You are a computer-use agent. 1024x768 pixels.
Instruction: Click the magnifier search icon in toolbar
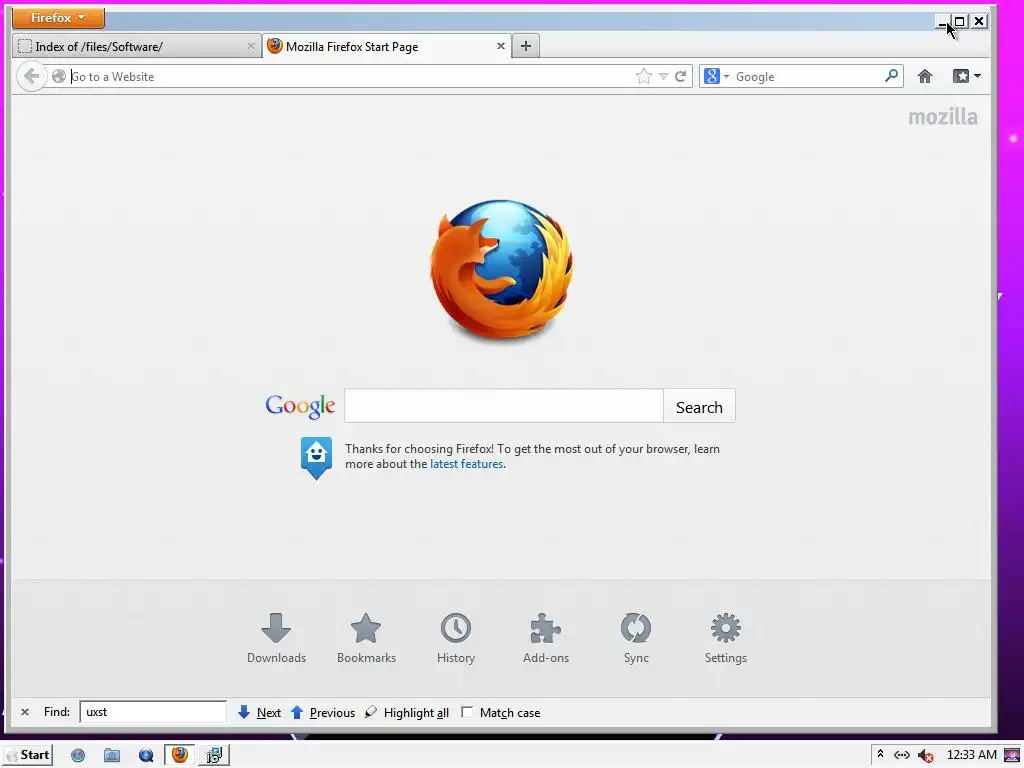click(x=891, y=76)
